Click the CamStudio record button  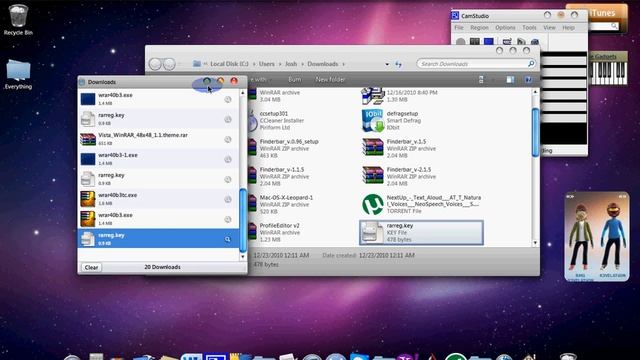[x=460, y=42]
